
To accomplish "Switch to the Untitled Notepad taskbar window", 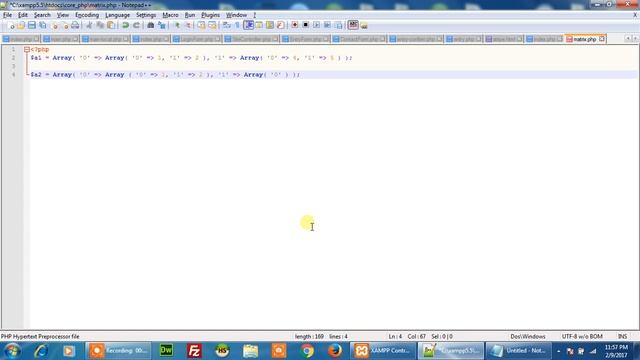I will pyautogui.click(x=519, y=351).
